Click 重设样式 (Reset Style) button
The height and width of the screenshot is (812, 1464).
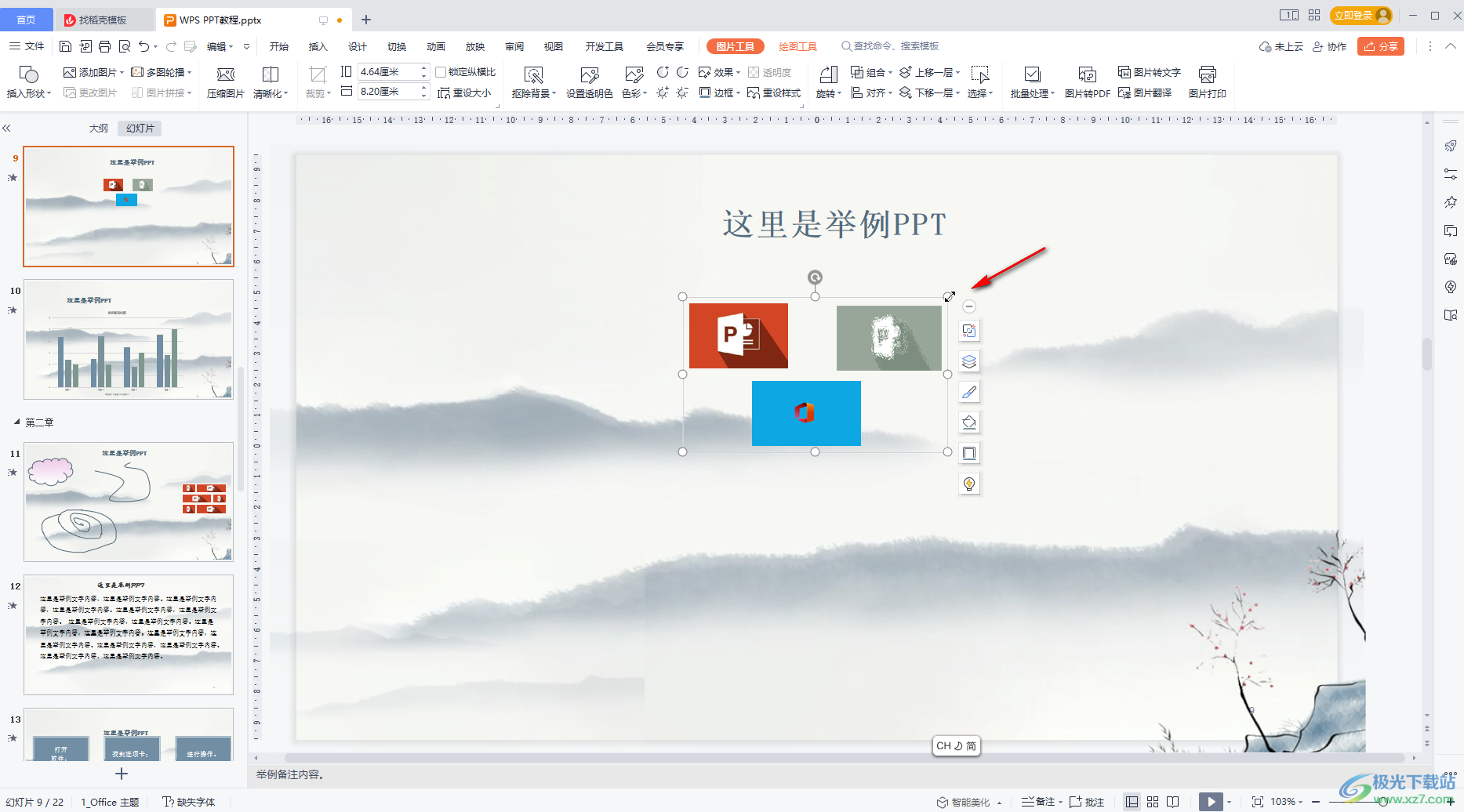click(774, 92)
